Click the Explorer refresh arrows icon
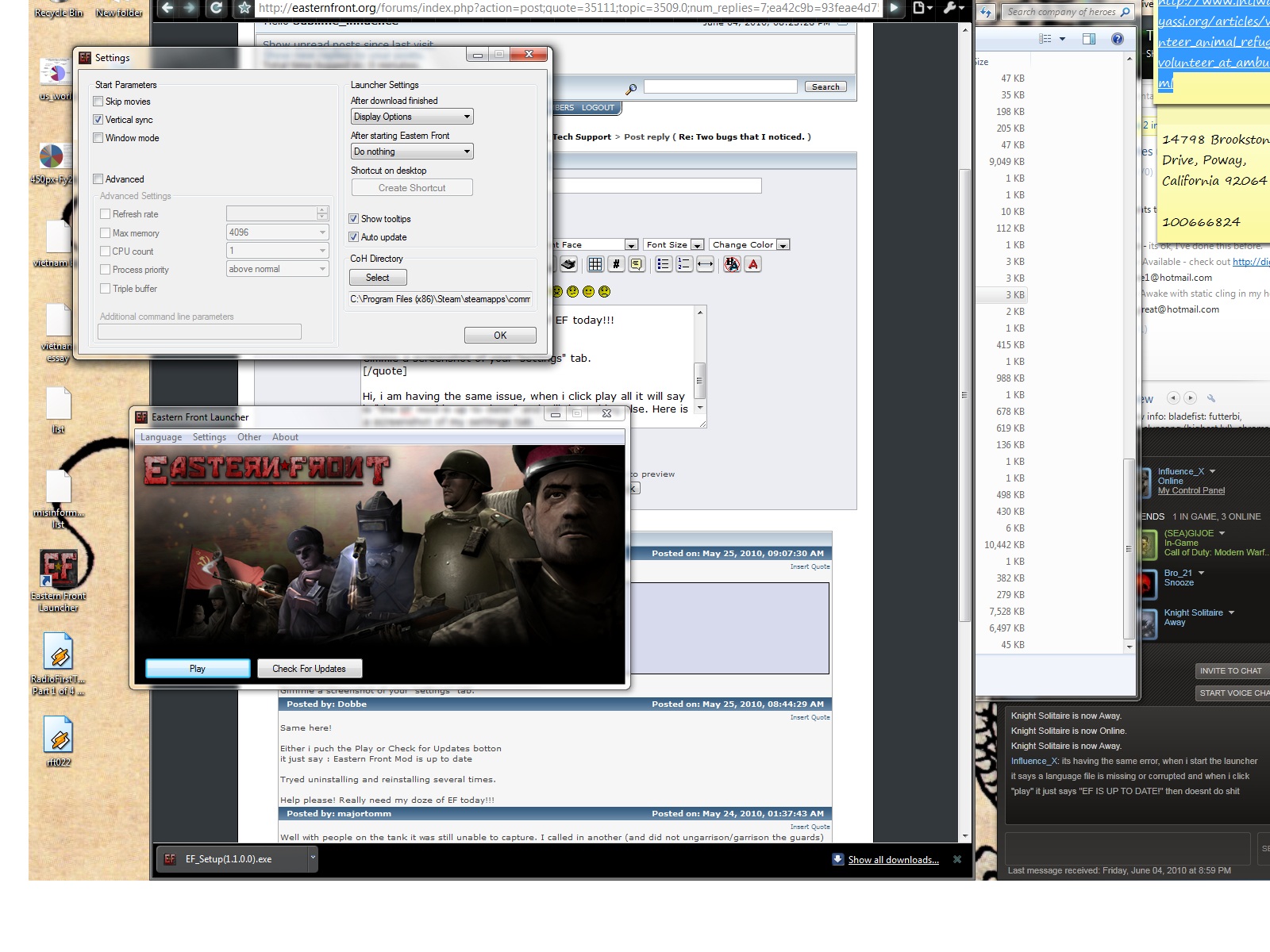The height and width of the screenshot is (952, 1270). pyautogui.click(x=986, y=12)
